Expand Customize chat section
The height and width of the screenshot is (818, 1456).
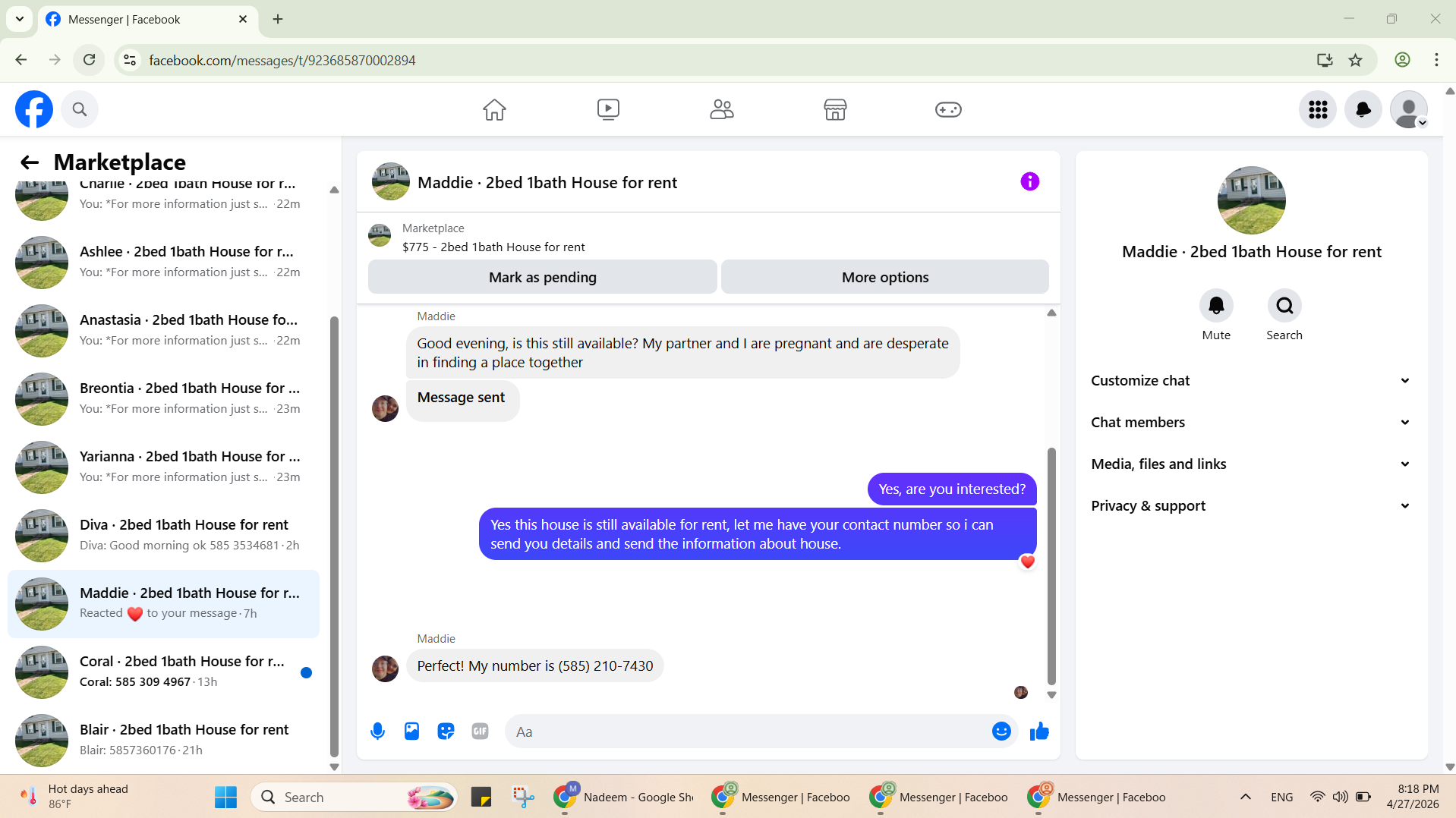pos(1251,381)
